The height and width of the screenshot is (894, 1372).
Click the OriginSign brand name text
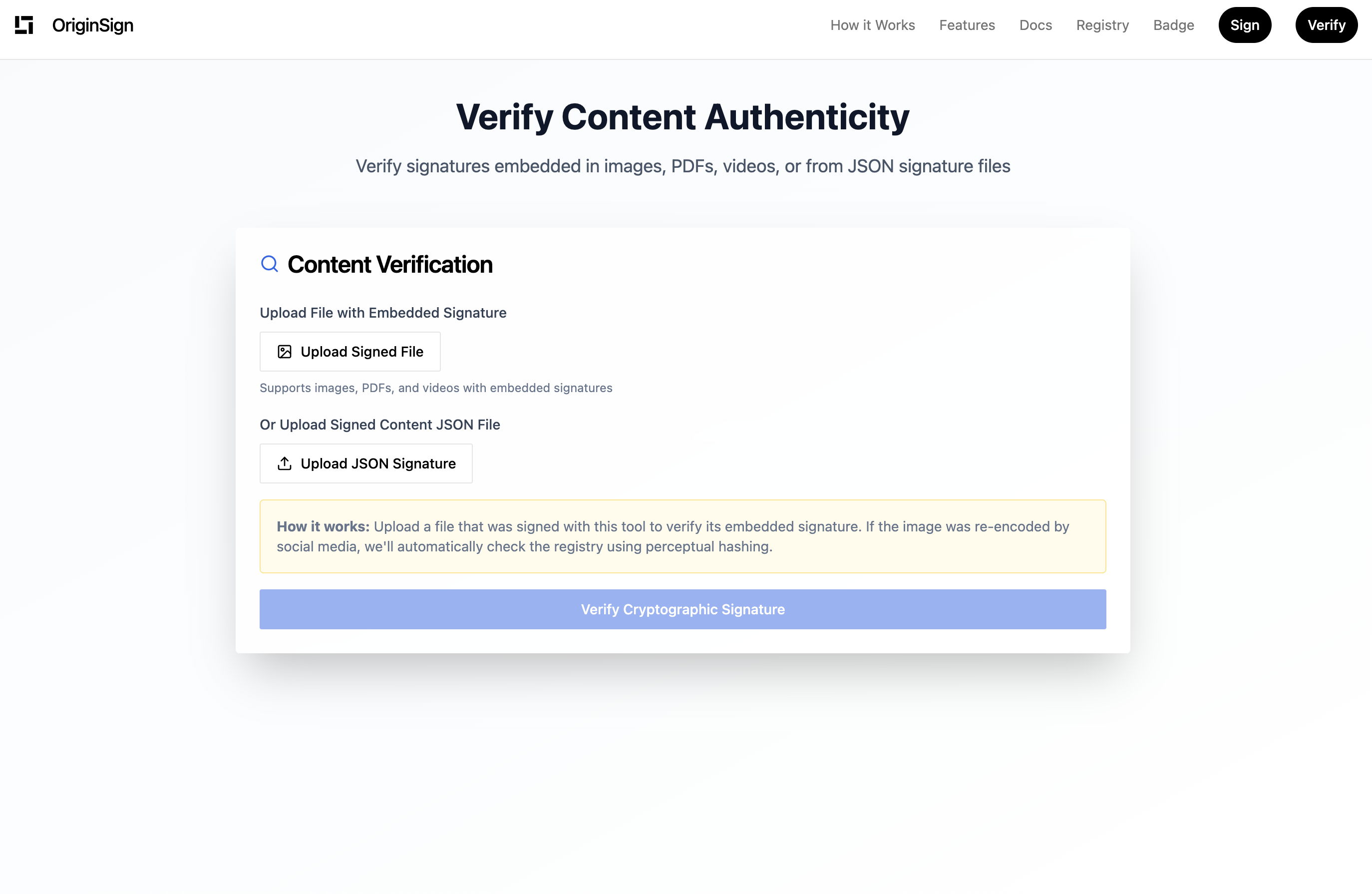coord(92,25)
